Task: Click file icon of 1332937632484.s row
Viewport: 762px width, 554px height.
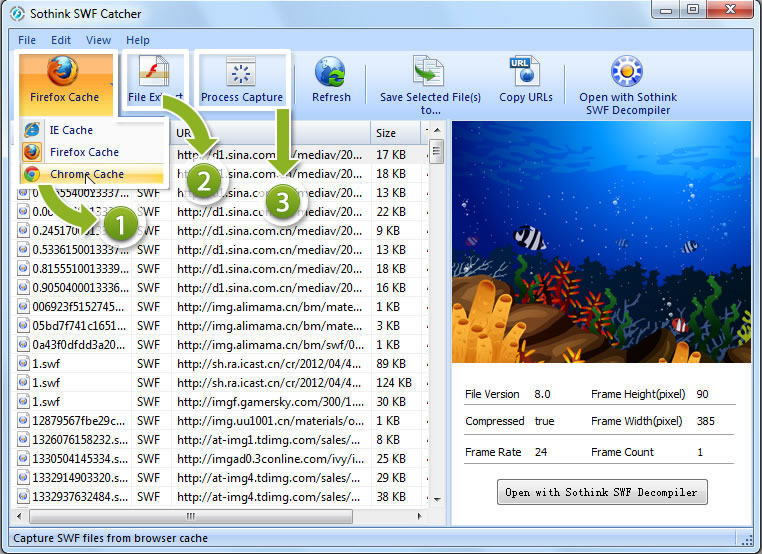Action: [23, 496]
